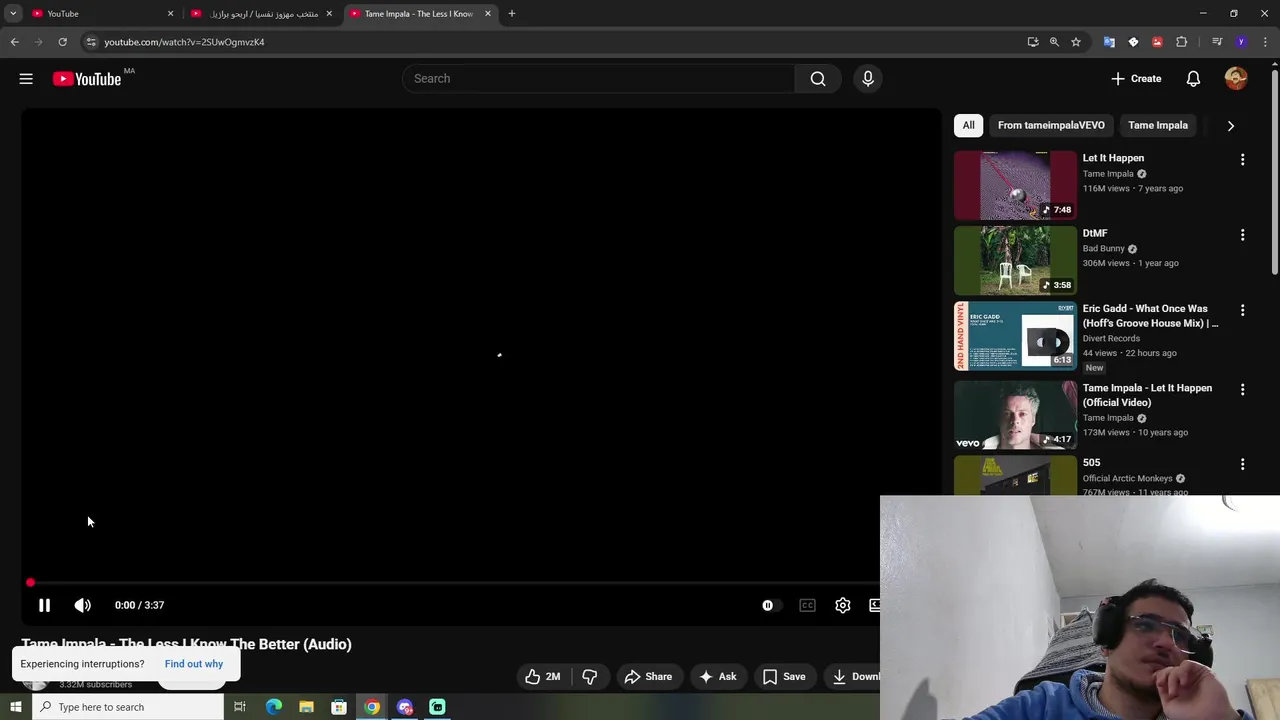Click the Windows taskbar search box

point(127,707)
